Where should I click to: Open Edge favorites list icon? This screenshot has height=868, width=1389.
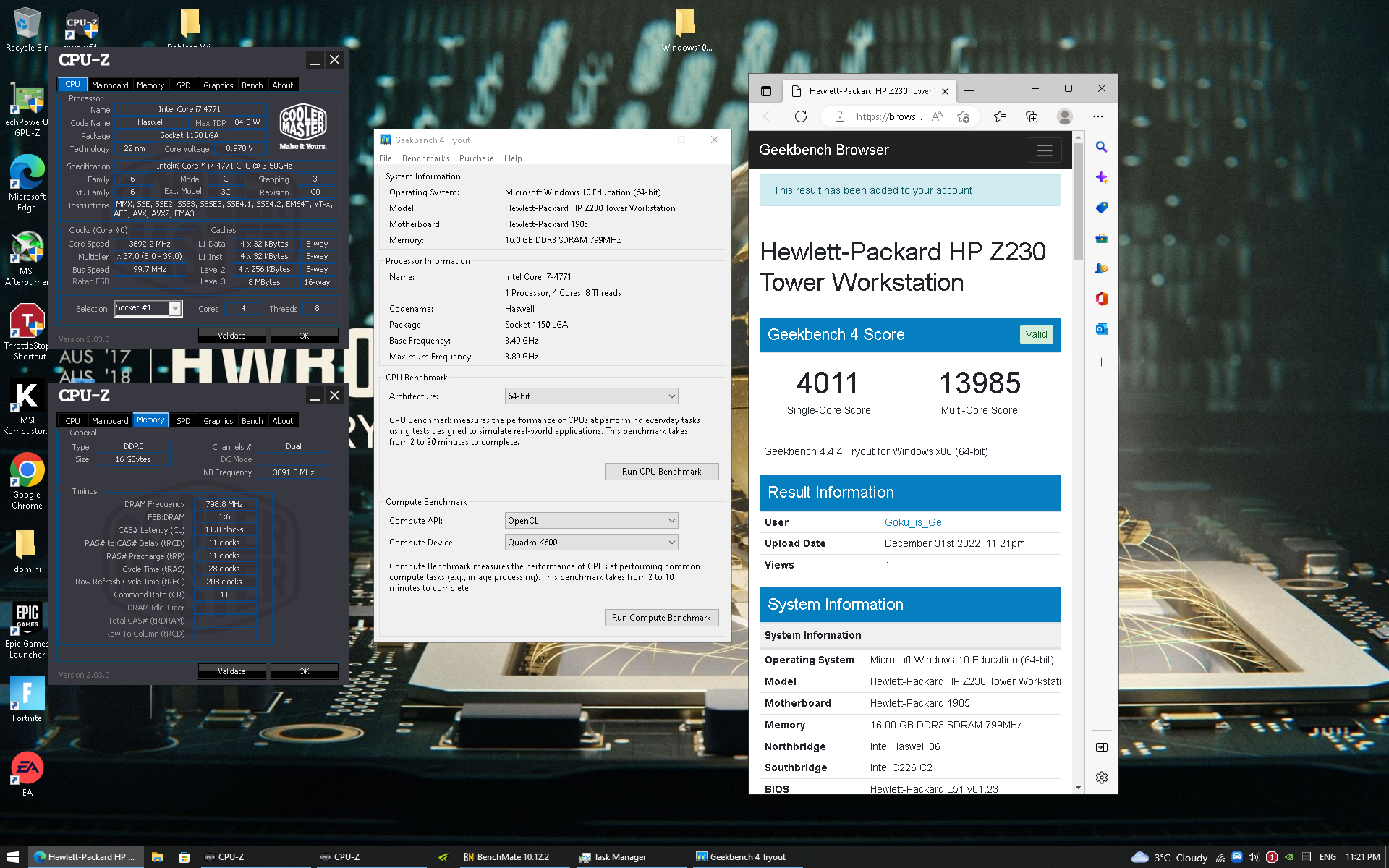1000,116
